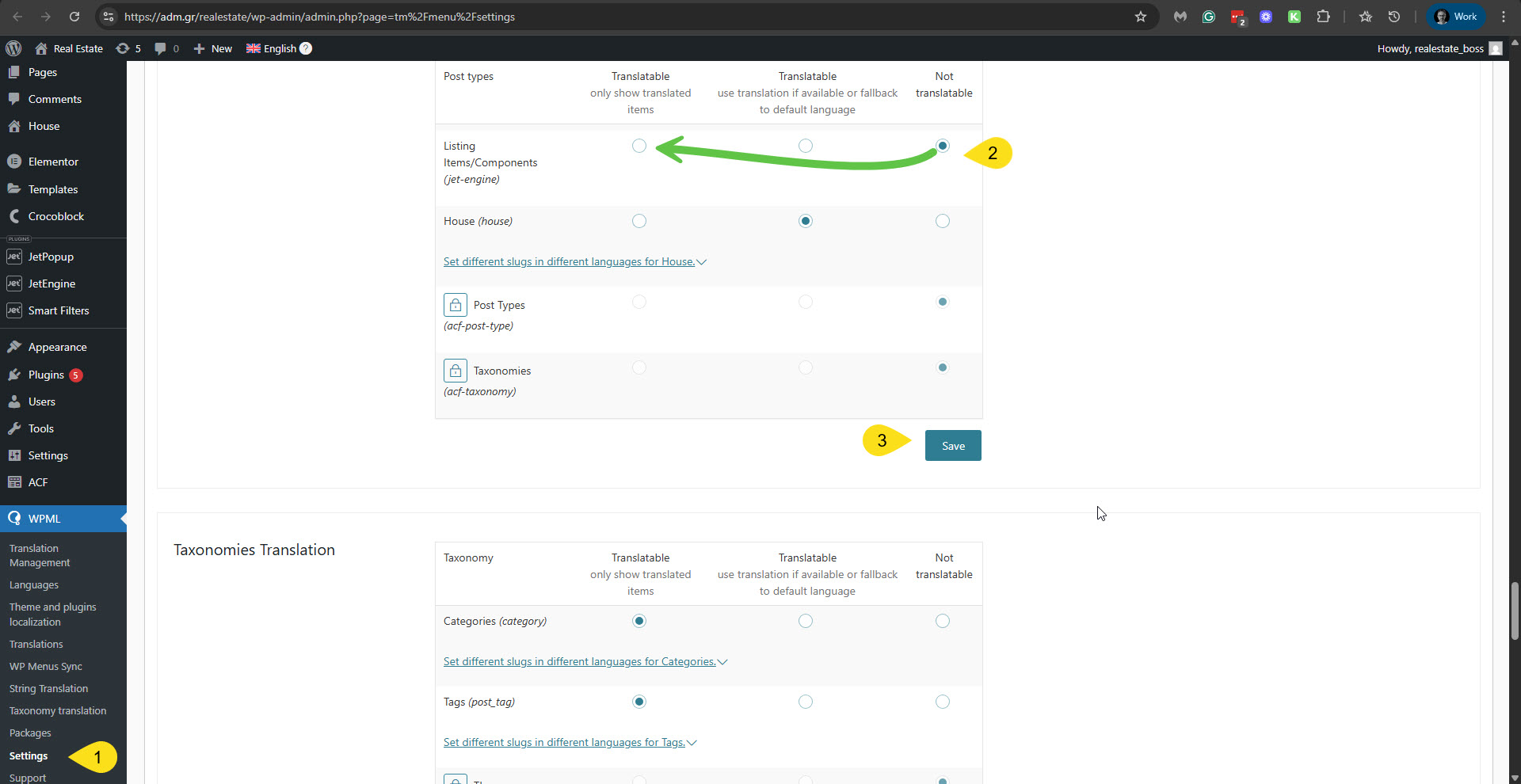Open String Translation page

click(x=48, y=689)
